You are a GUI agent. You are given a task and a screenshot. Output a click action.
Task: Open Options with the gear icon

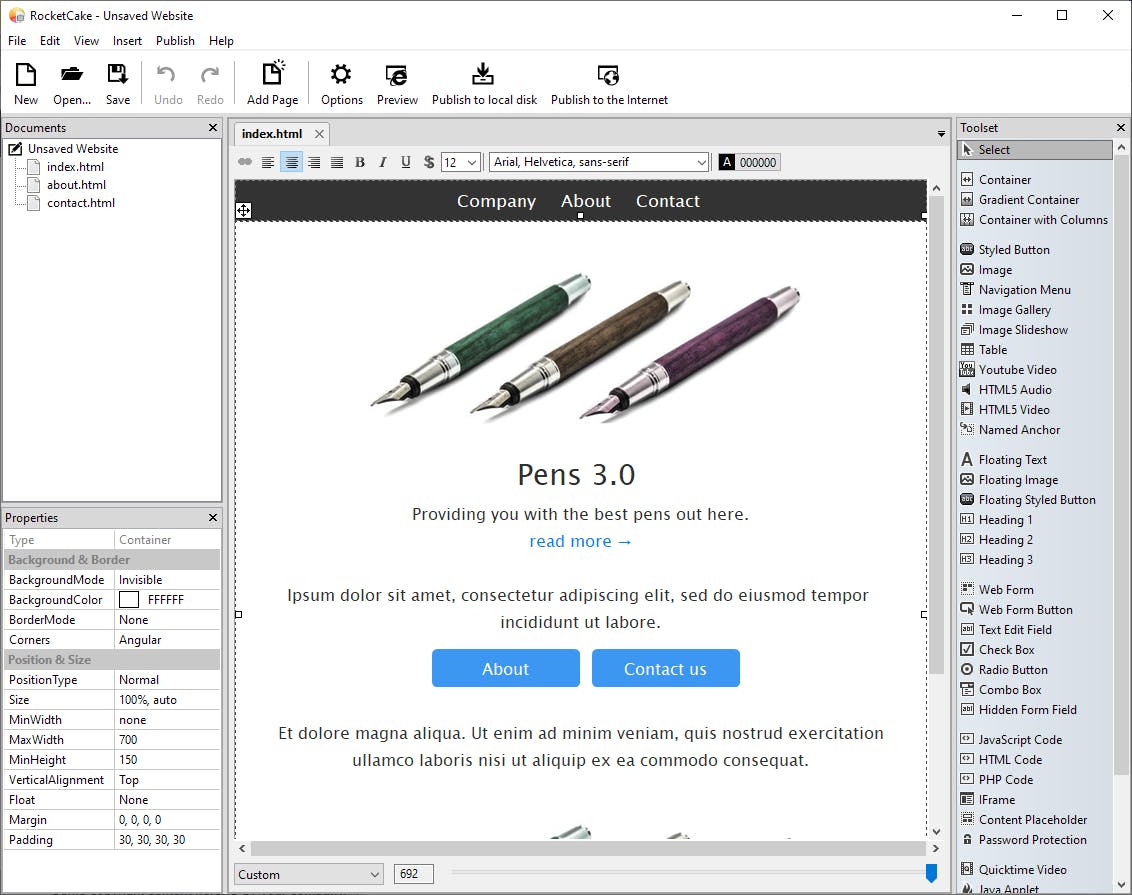[341, 74]
